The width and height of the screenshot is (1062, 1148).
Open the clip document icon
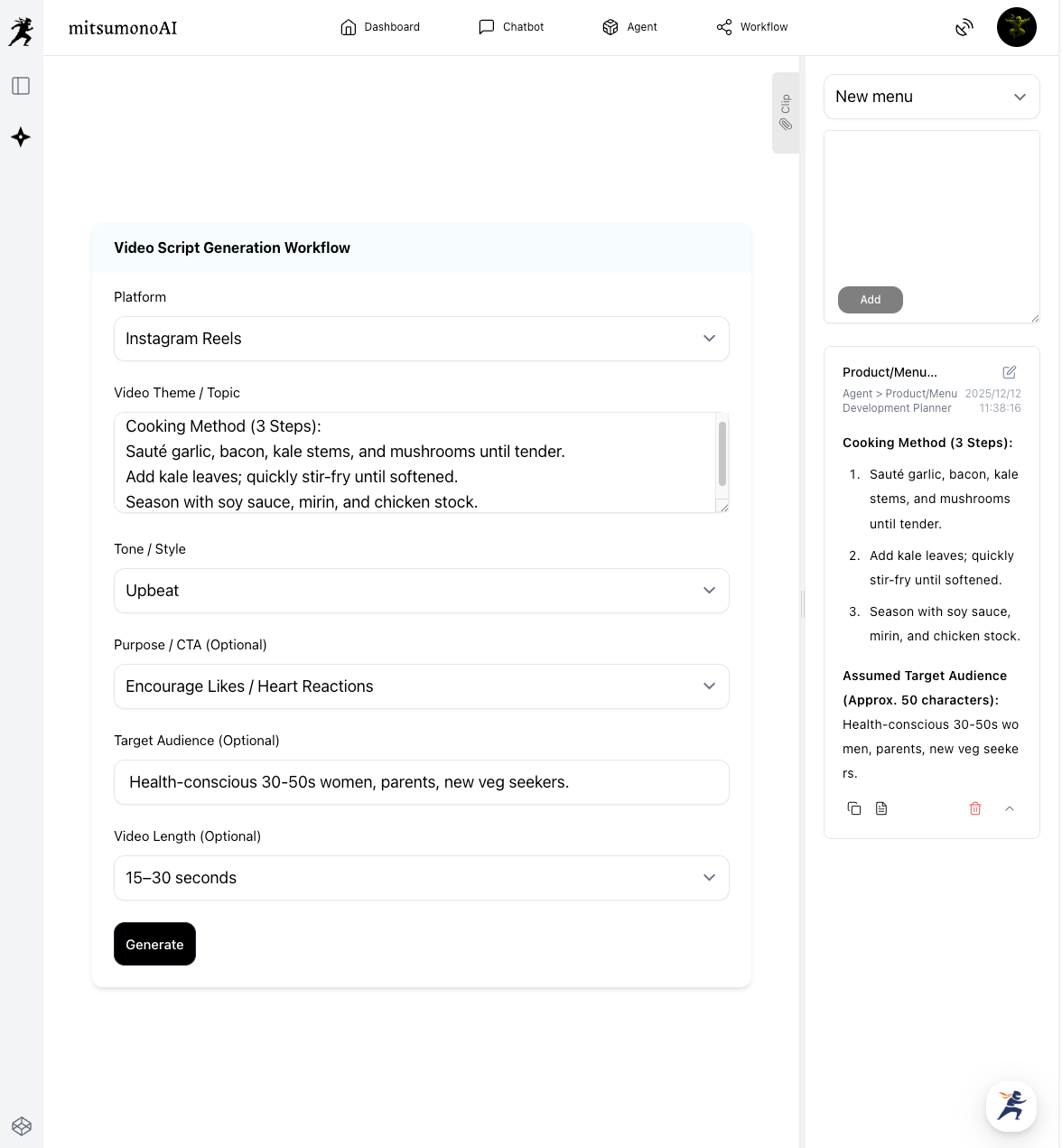881,808
